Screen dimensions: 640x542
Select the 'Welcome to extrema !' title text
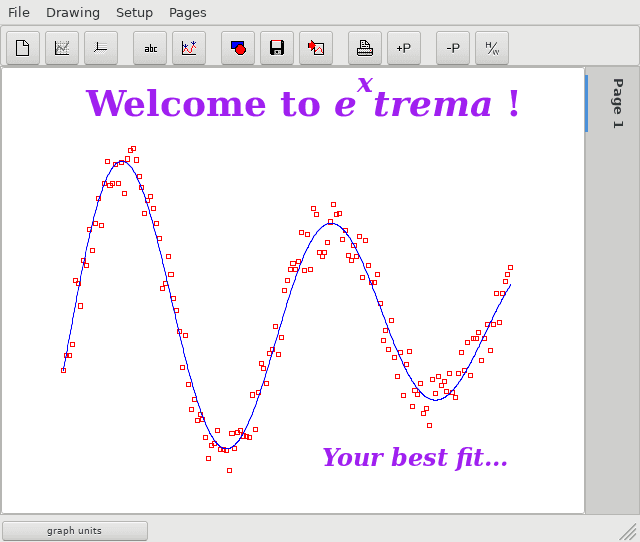pos(302,99)
